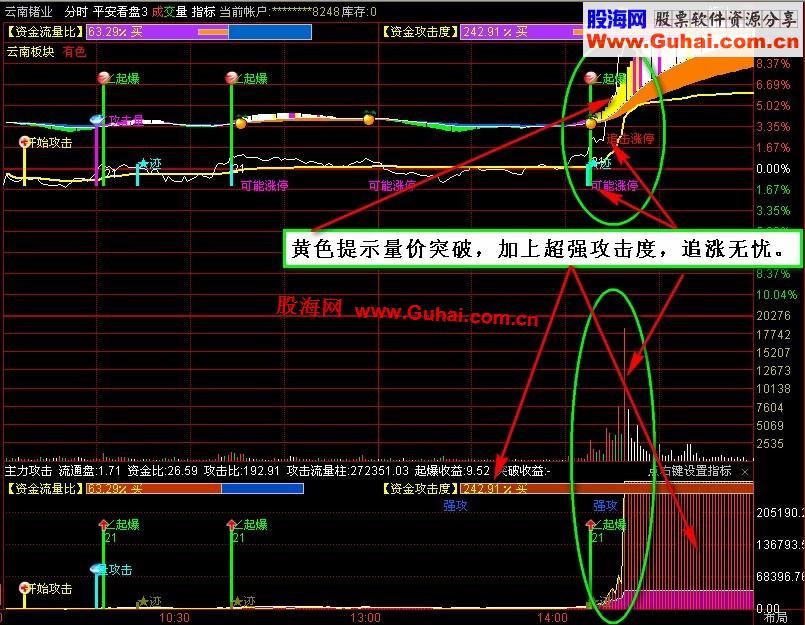
Task: Click the first red ball 起爆 icon in the upper chart
Action: tap(104, 78)
